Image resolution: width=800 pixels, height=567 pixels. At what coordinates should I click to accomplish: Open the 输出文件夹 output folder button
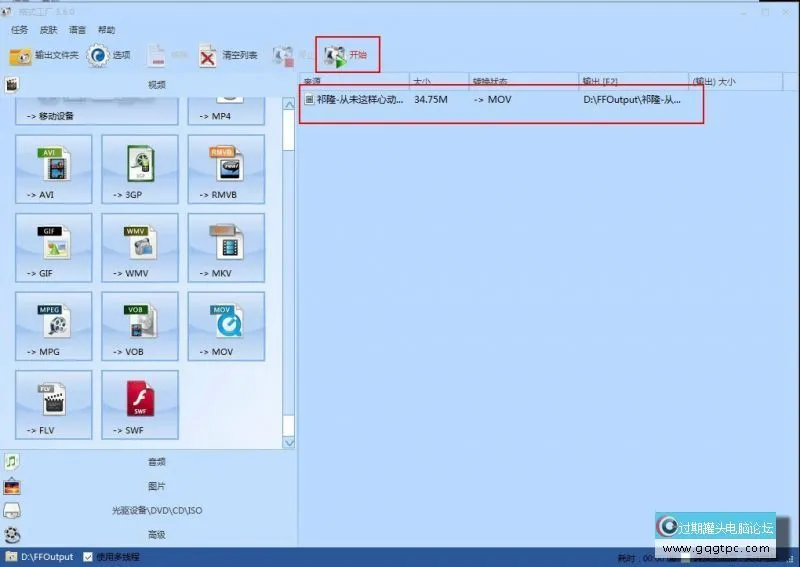(x=44, y=55)
